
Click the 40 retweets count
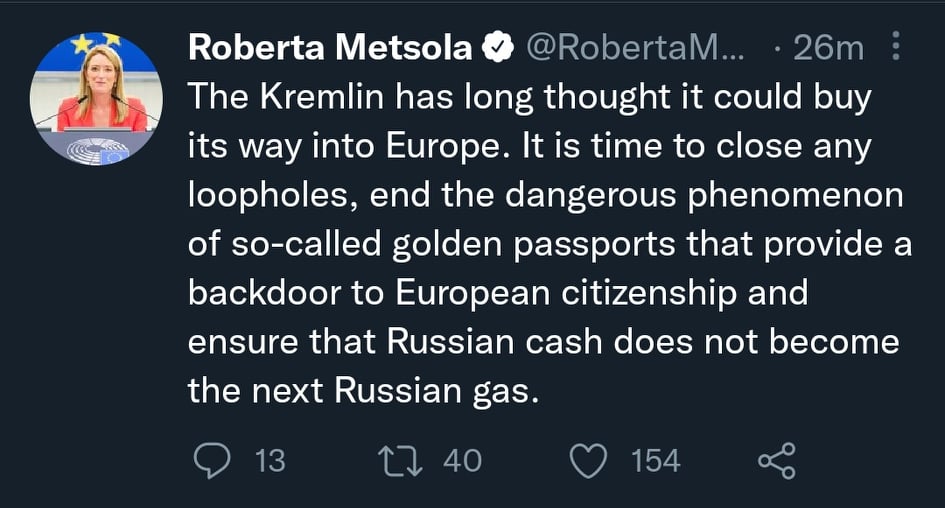tap(461, 460)
